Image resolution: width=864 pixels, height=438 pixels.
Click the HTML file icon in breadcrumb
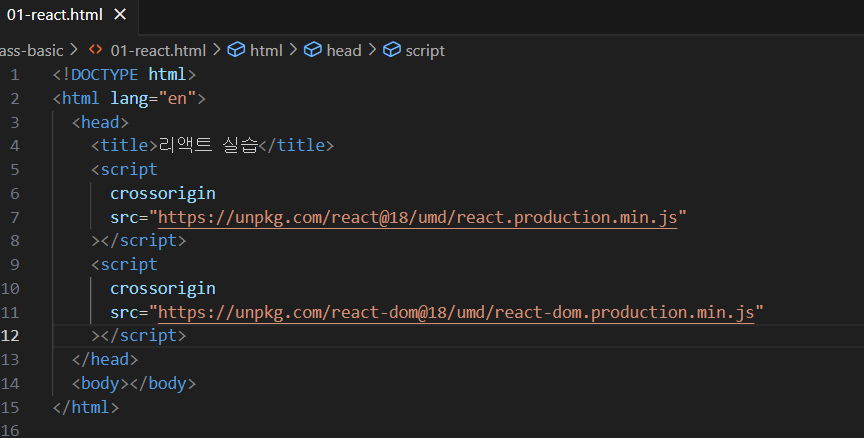click(95, 50)
